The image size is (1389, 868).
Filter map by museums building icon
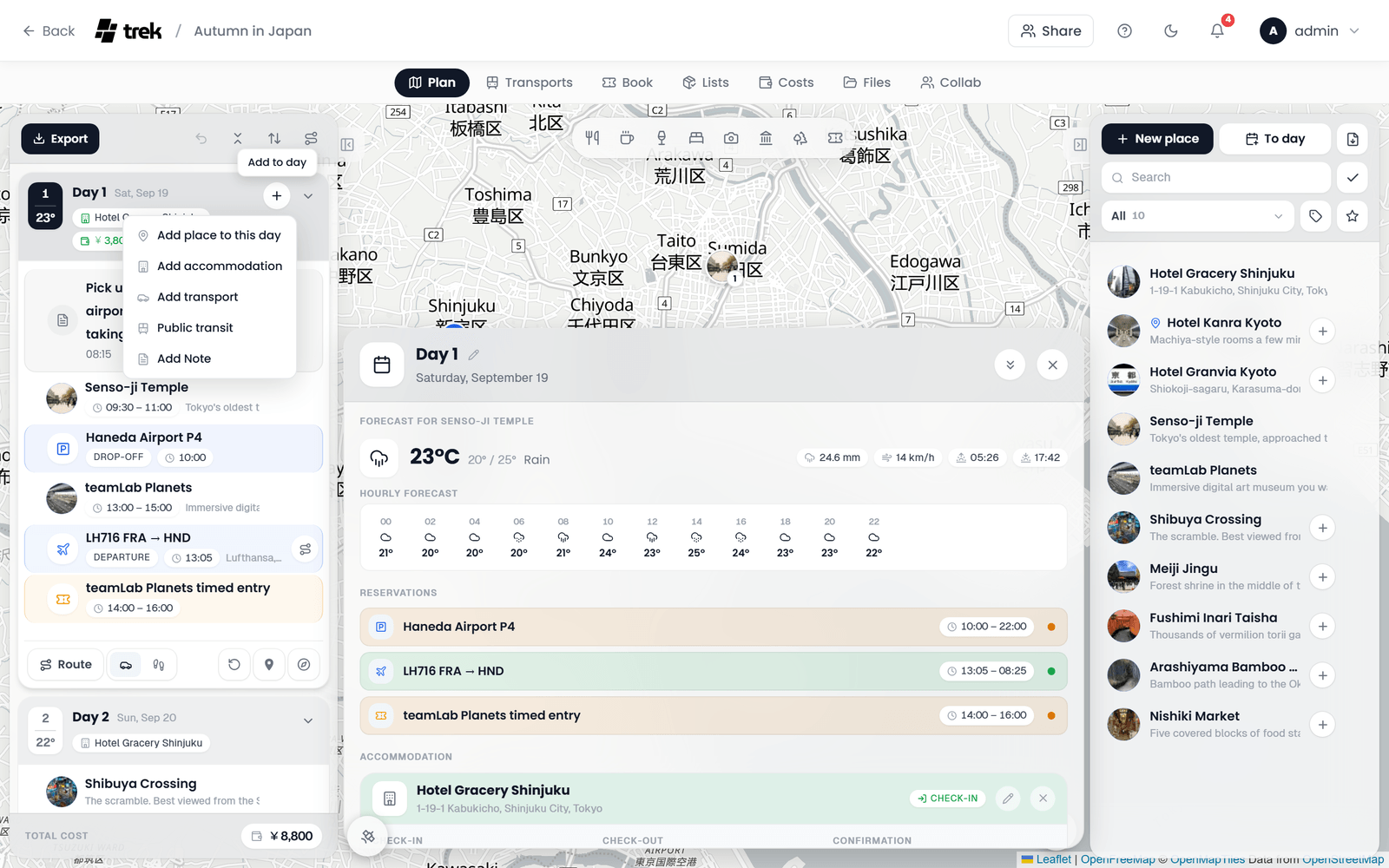tap(766, 138)
